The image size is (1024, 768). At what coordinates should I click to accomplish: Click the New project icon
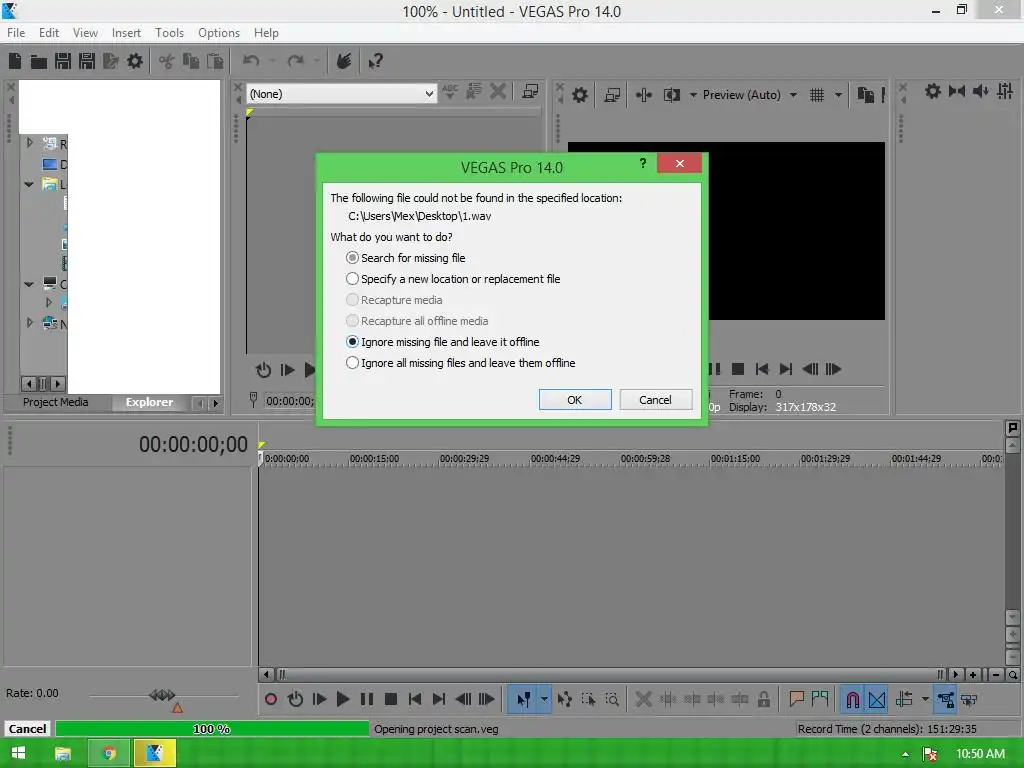click(x=15, y=61)
